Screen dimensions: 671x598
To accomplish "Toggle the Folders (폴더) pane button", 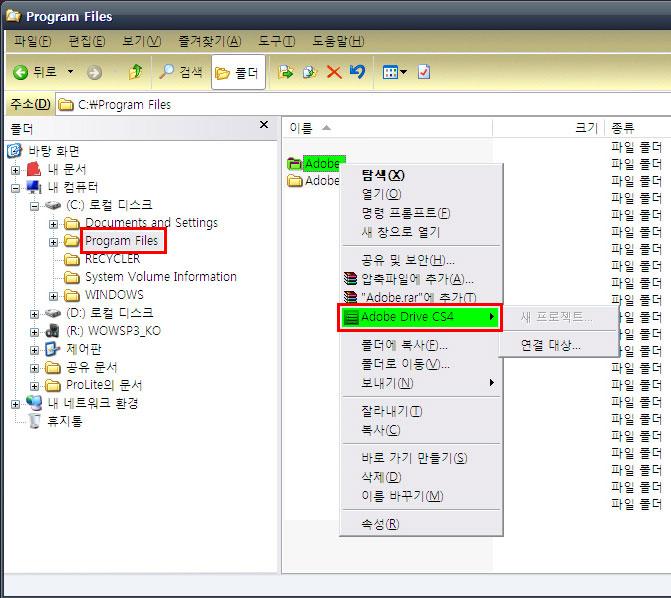I will pyautogui.click(x=238, y=72).
